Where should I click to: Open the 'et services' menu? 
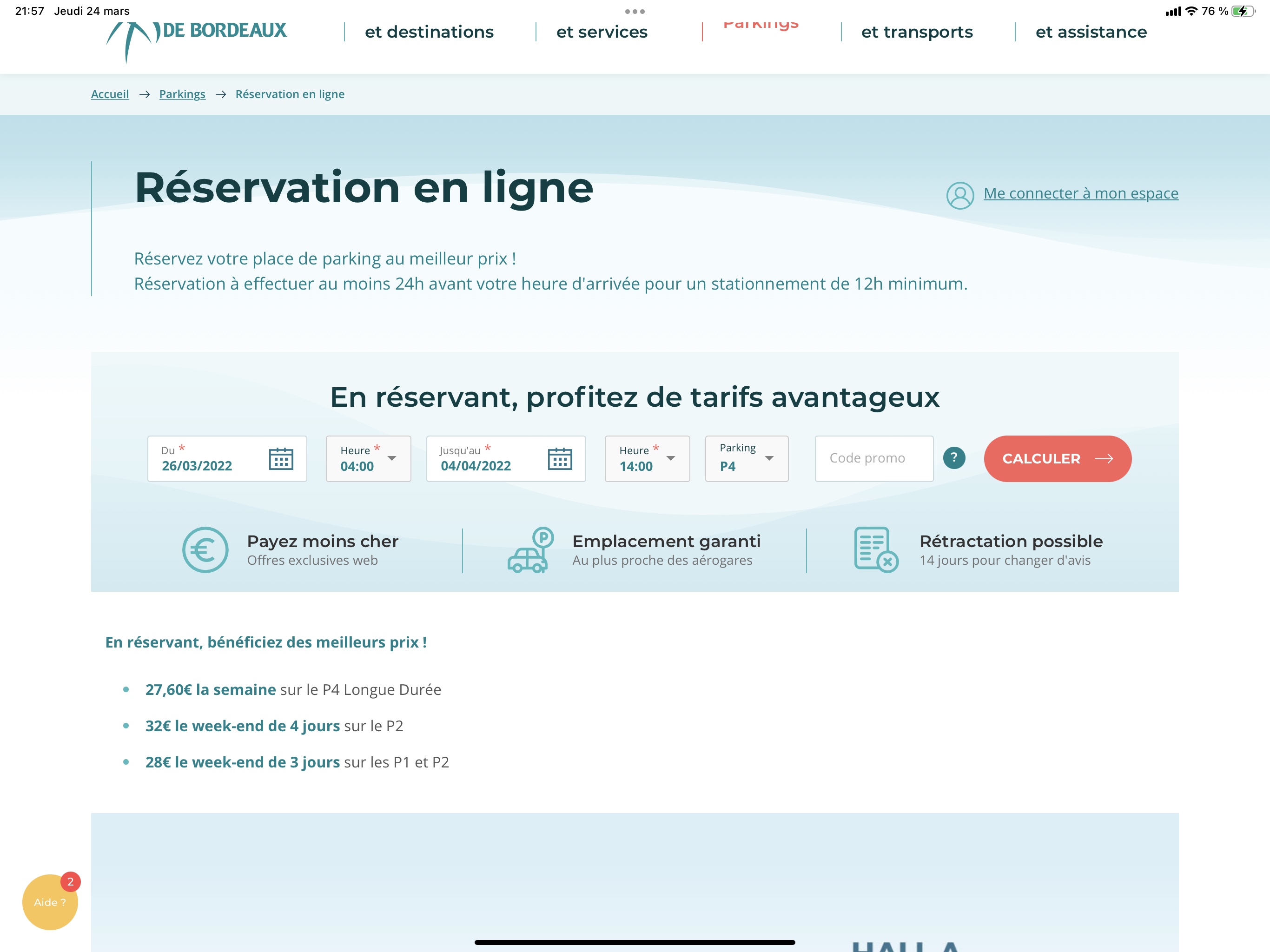point(601,32)
